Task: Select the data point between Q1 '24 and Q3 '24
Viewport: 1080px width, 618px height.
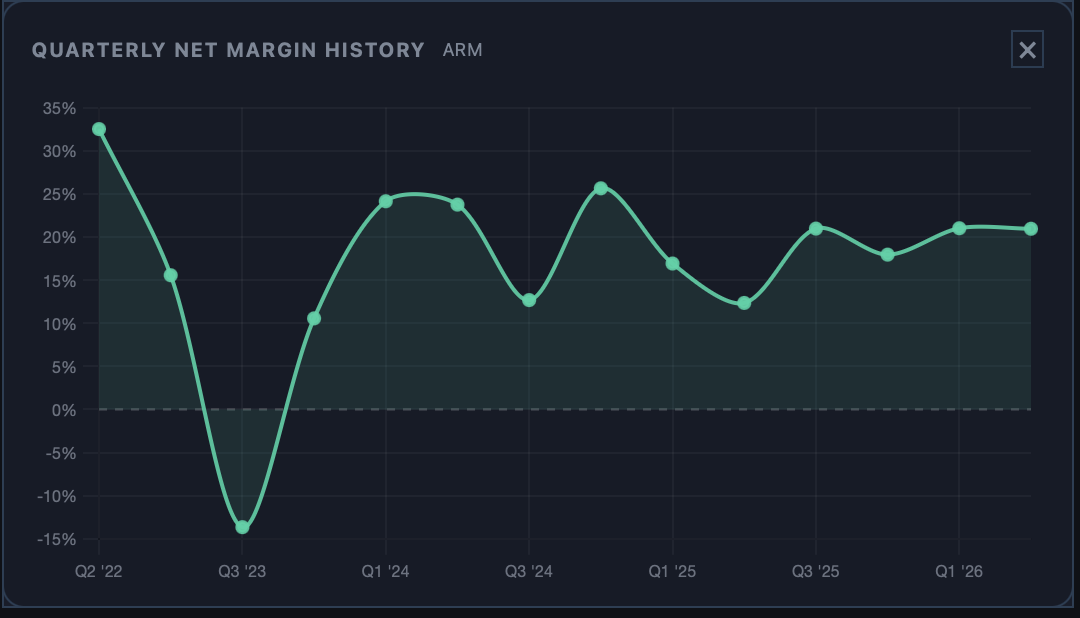Action: [x=457, y=205]
